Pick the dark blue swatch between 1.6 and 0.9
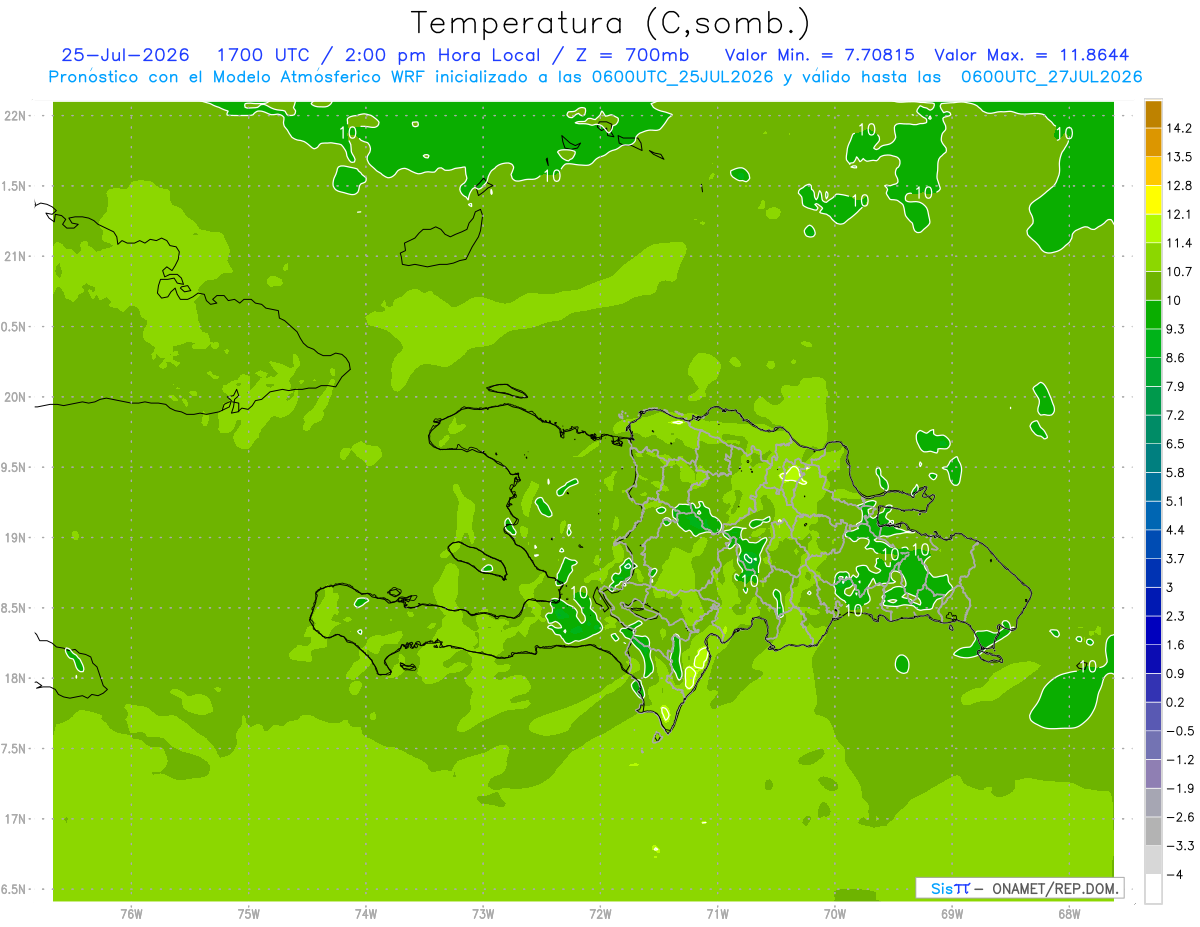 [1153, 659]
